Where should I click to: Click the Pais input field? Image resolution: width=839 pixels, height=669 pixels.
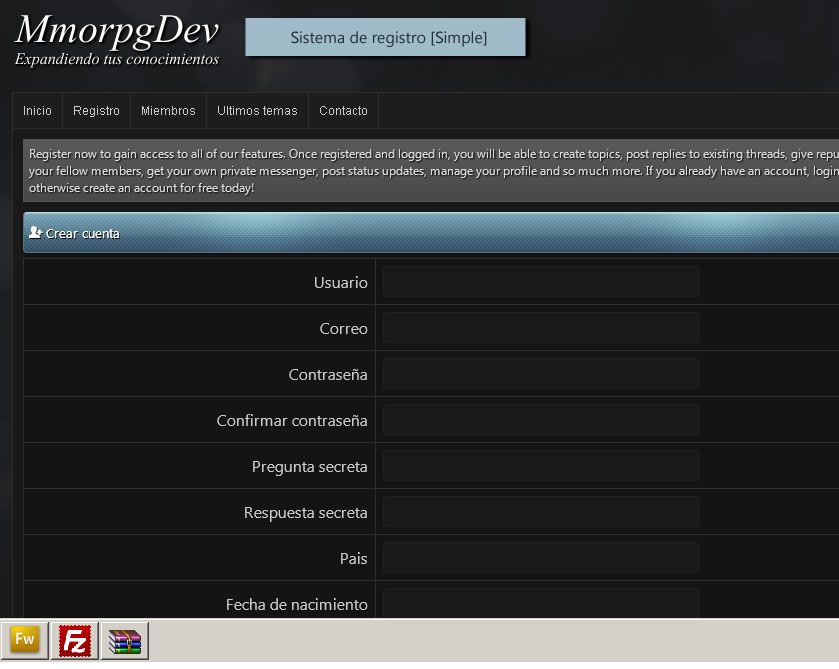pos(540,558)
